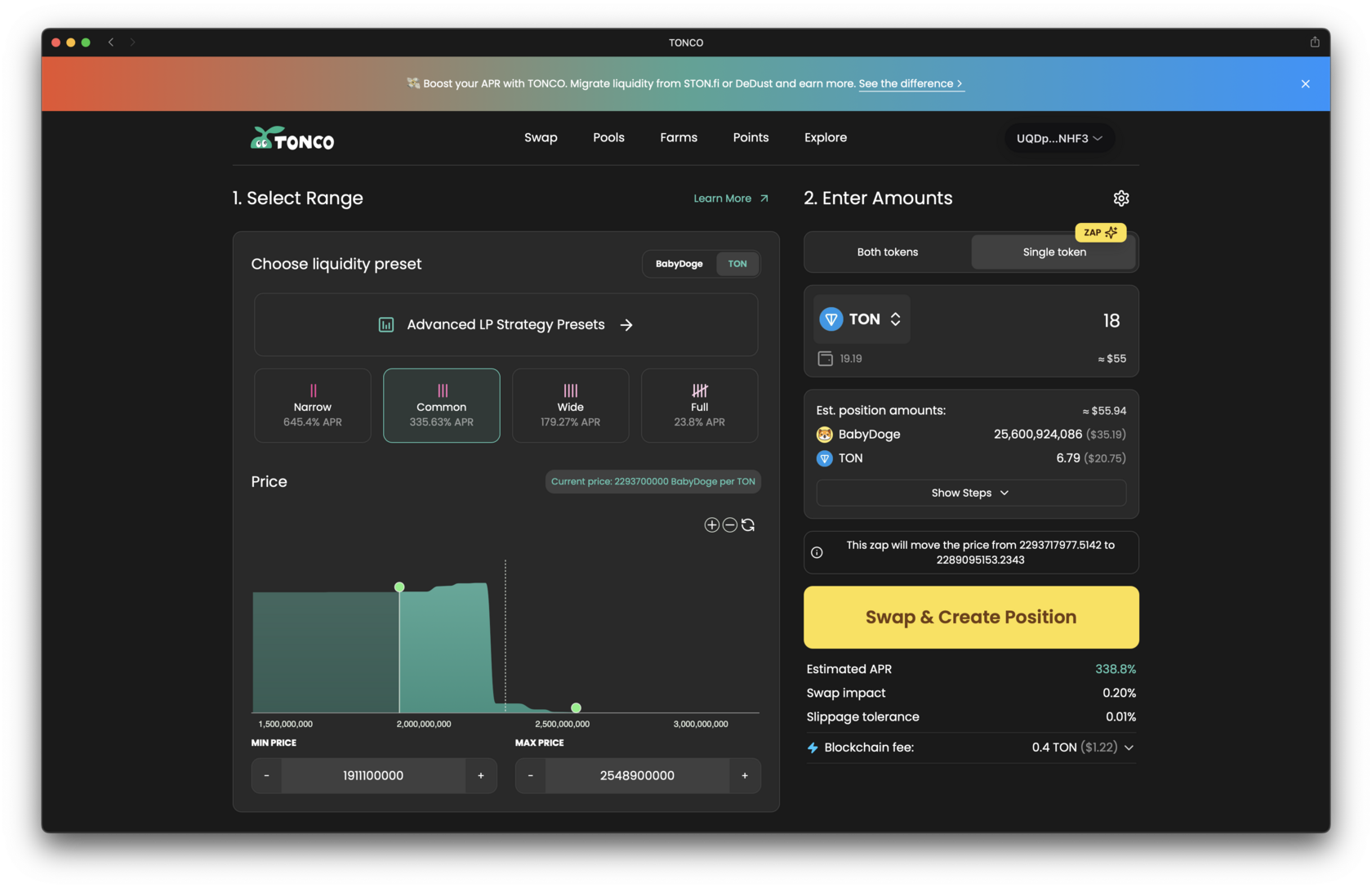Viewport: 1372px width, 888px height.
Task: Open the Swap page
Action: pyautogui.click(x=541, y=138)
